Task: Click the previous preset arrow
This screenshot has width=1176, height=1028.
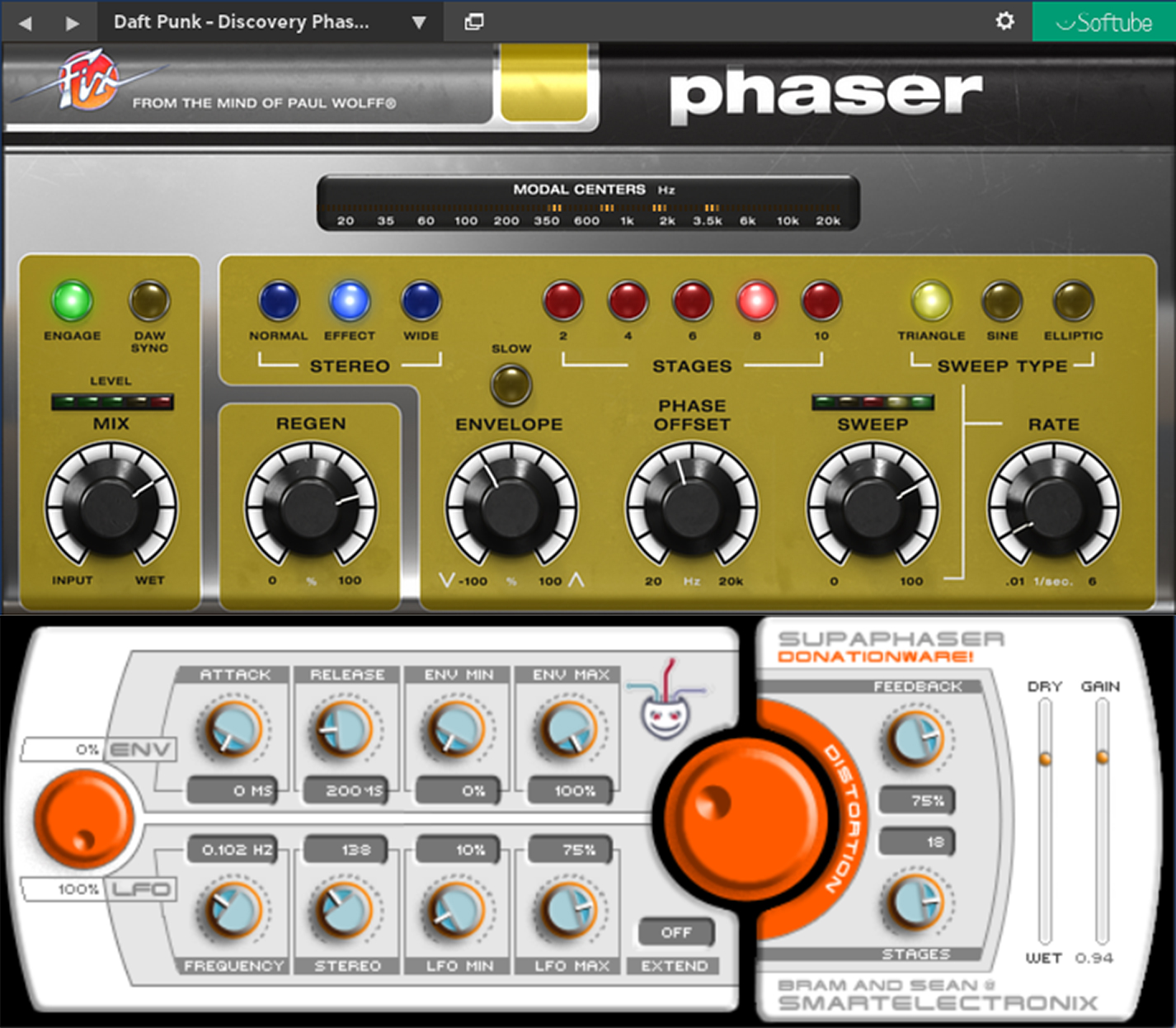Action: coord(25,22)
